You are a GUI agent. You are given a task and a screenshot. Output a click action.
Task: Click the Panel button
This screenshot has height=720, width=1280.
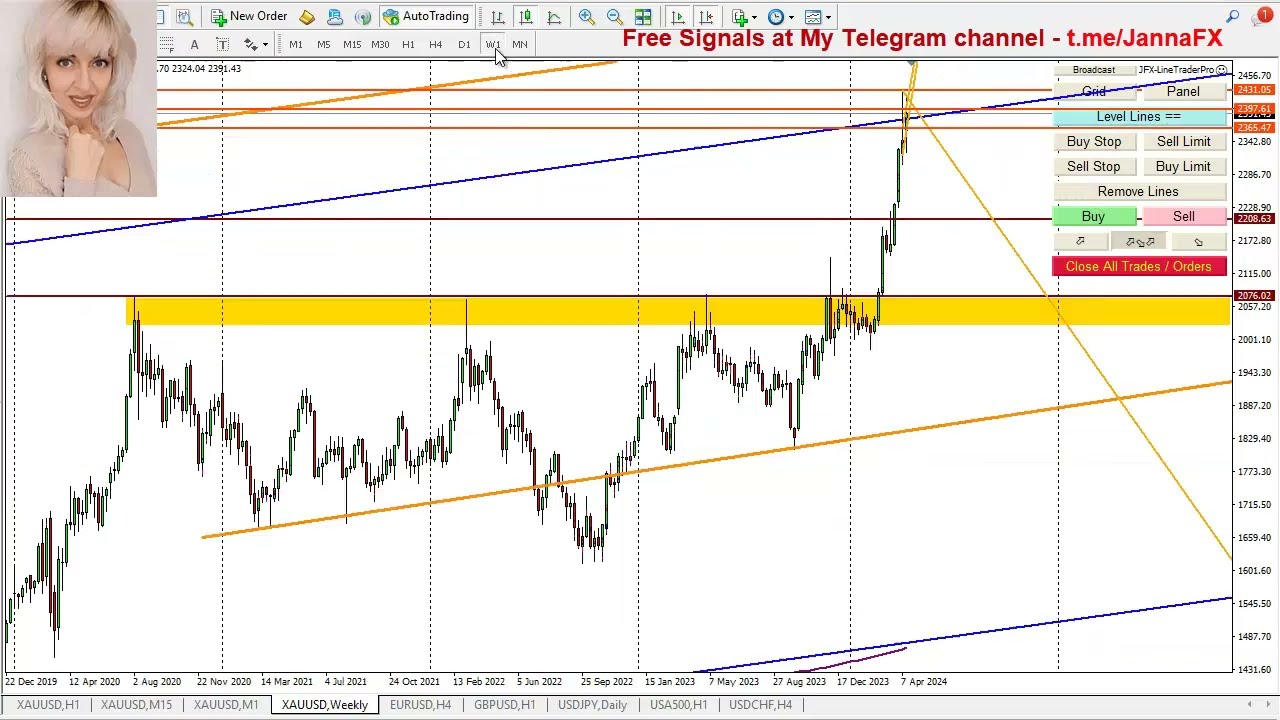tap(1183, 91)
